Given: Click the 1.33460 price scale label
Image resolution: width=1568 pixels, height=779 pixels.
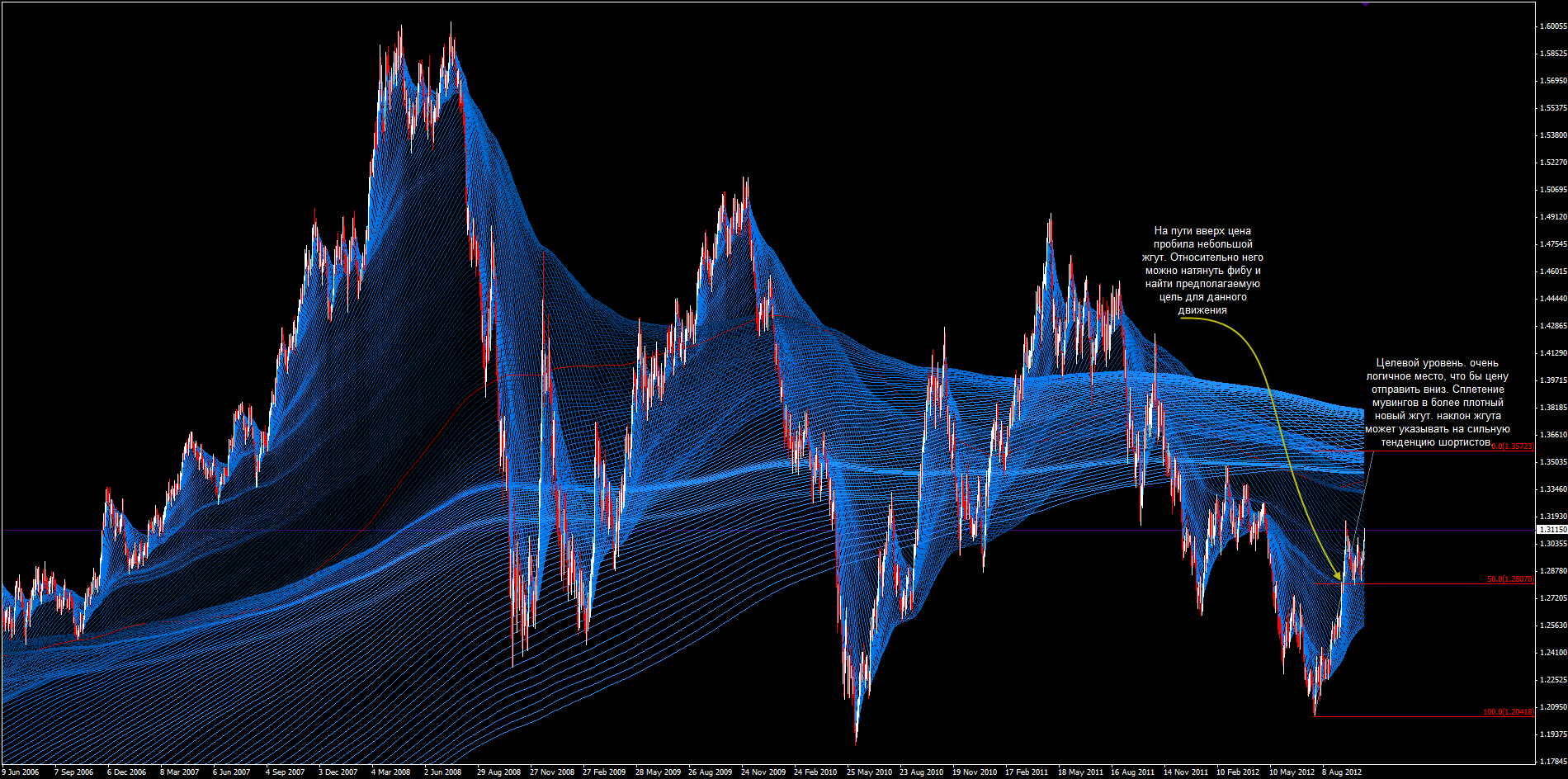Looking at the screenshot, I should pyautogui.click(x=1553, y=489).
